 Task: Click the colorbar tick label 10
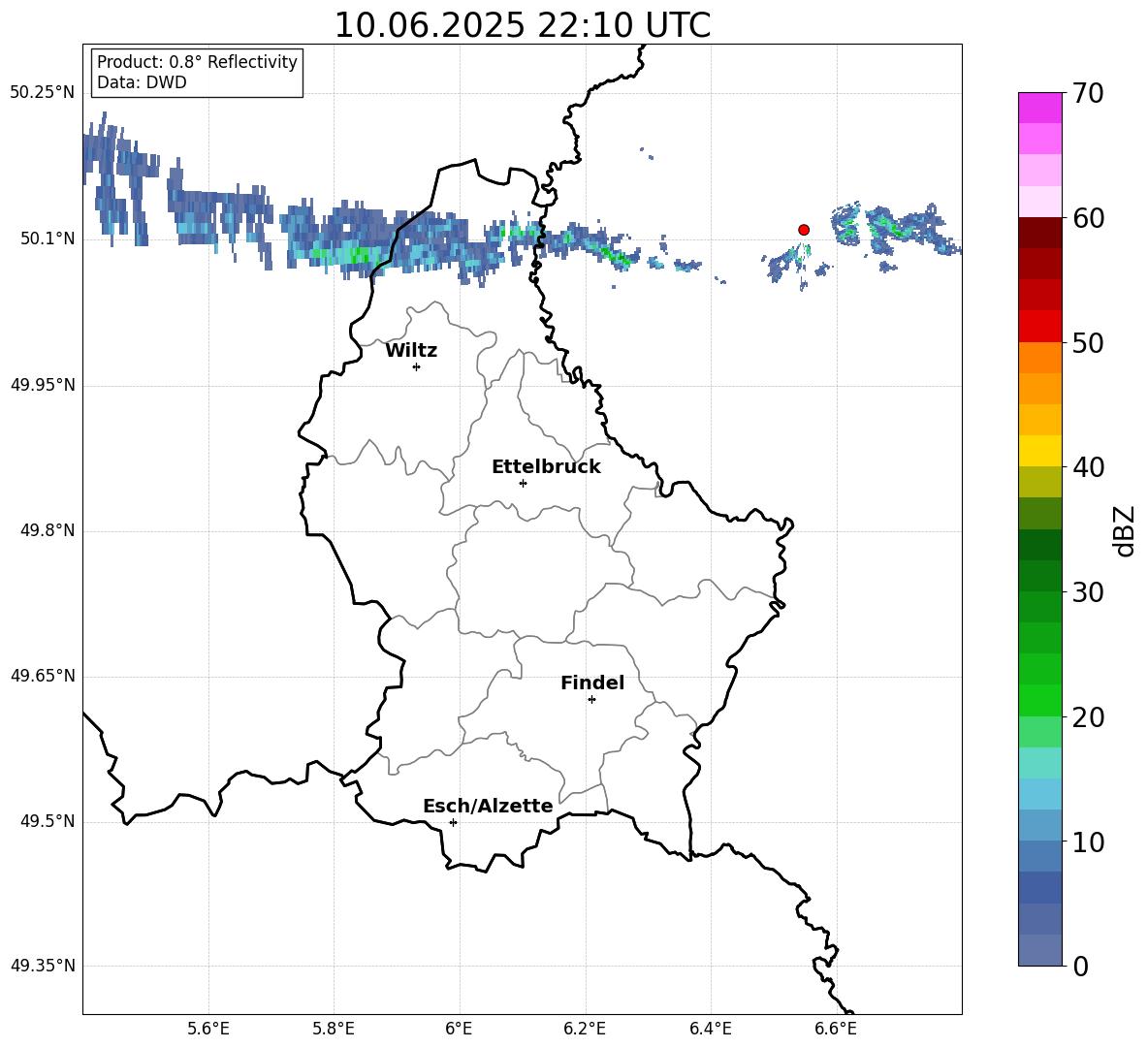(x=1088, y=842)
